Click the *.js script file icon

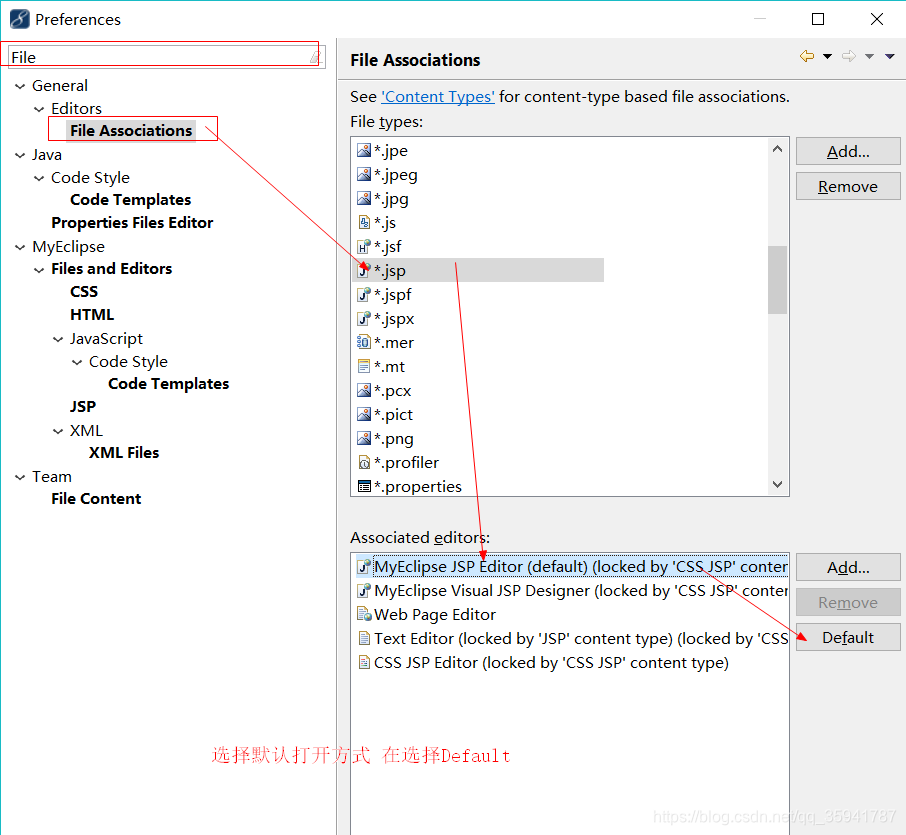[x=363, y=222]
